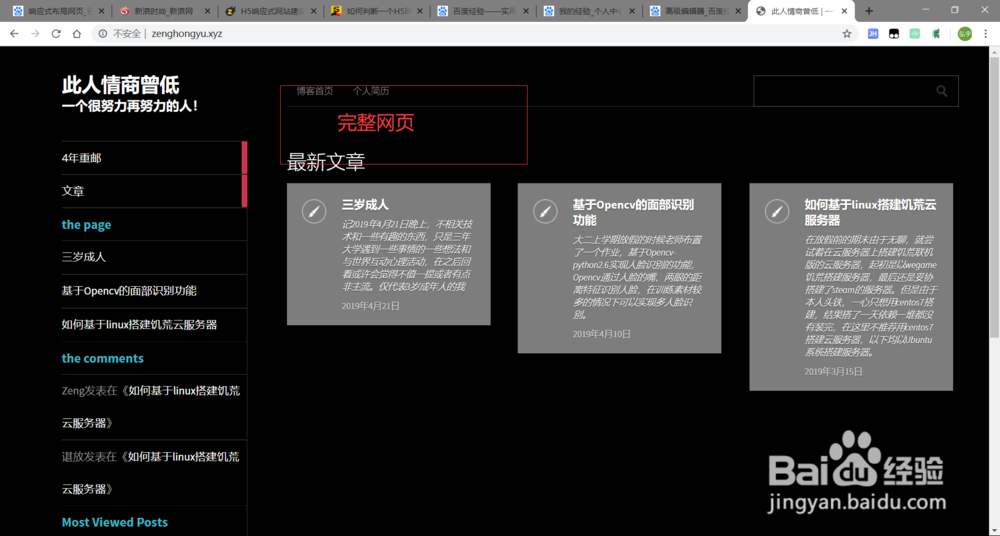This screenshot has width=1000, height=536.
Task: Close the 百度经验——实用 tab
Action: pyautogui.click(x=526, y=11)
